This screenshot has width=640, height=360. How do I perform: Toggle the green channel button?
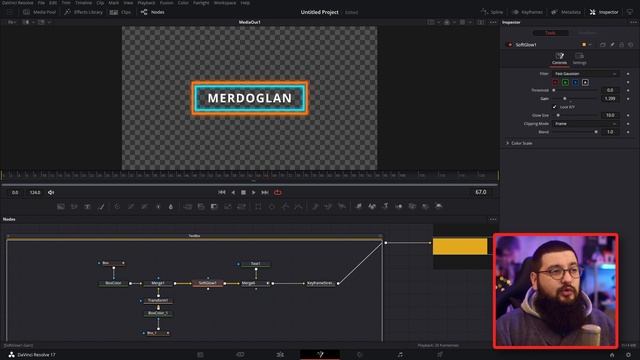[x=565, y=82]
